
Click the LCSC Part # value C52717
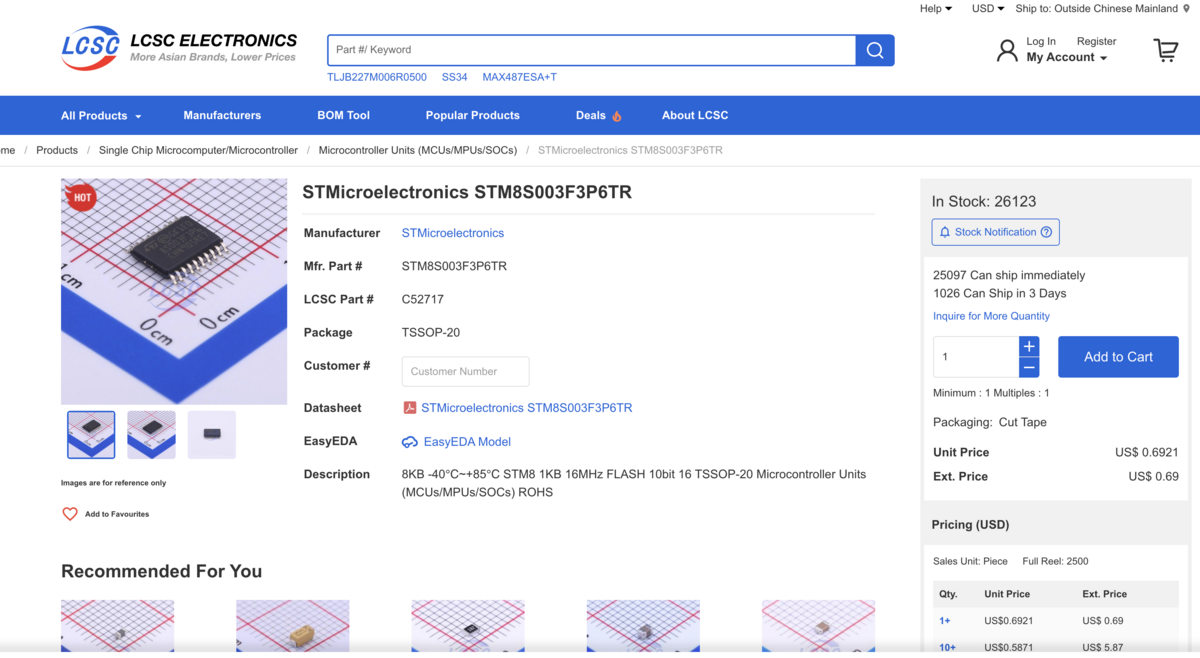click(x=423, y=299)
